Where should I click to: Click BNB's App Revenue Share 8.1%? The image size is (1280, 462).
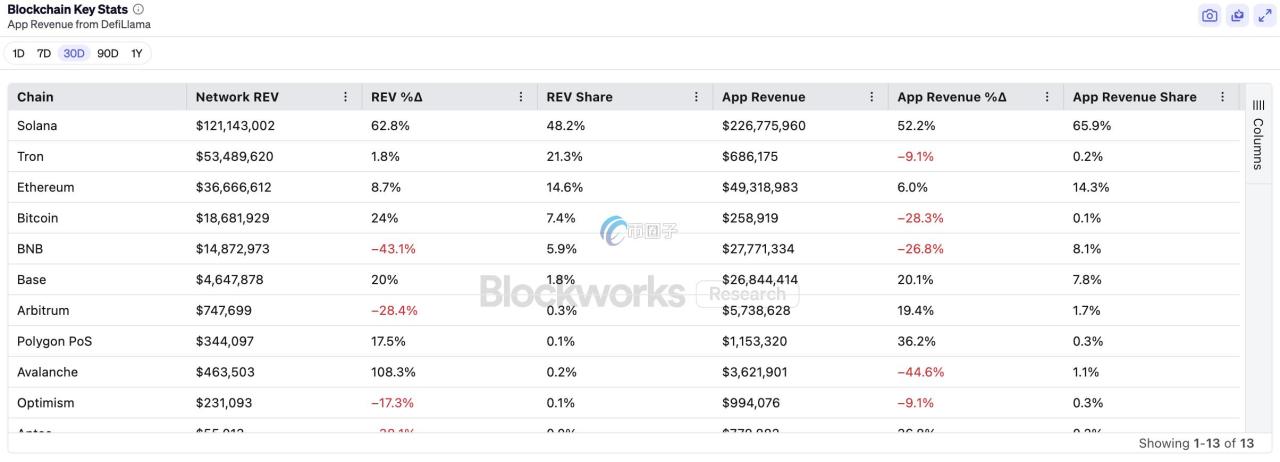[x=1087, y=249]
